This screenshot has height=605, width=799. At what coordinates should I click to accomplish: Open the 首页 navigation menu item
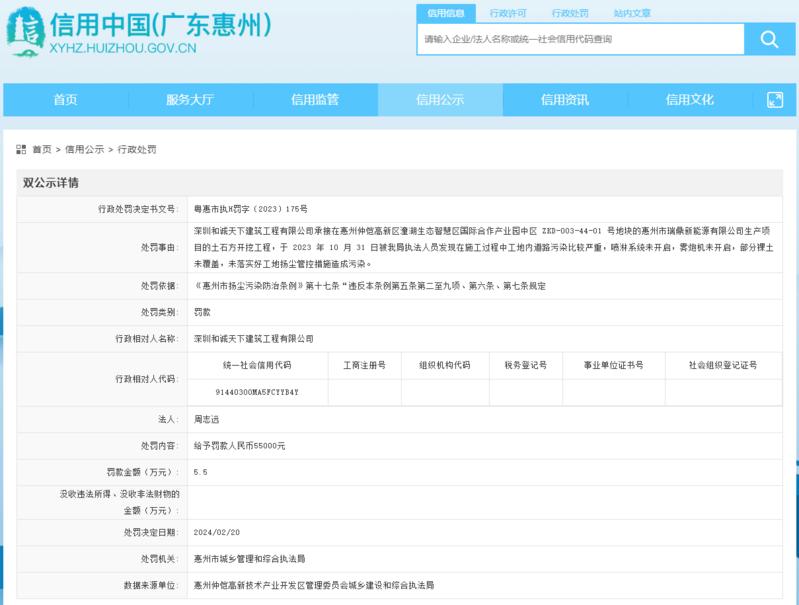66,99
